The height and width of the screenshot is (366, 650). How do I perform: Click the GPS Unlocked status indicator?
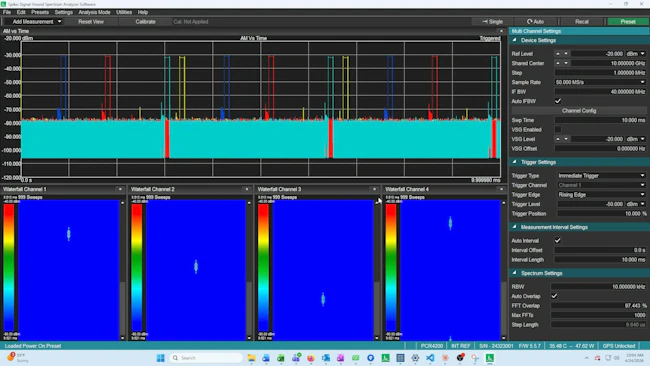click(618, 346)
